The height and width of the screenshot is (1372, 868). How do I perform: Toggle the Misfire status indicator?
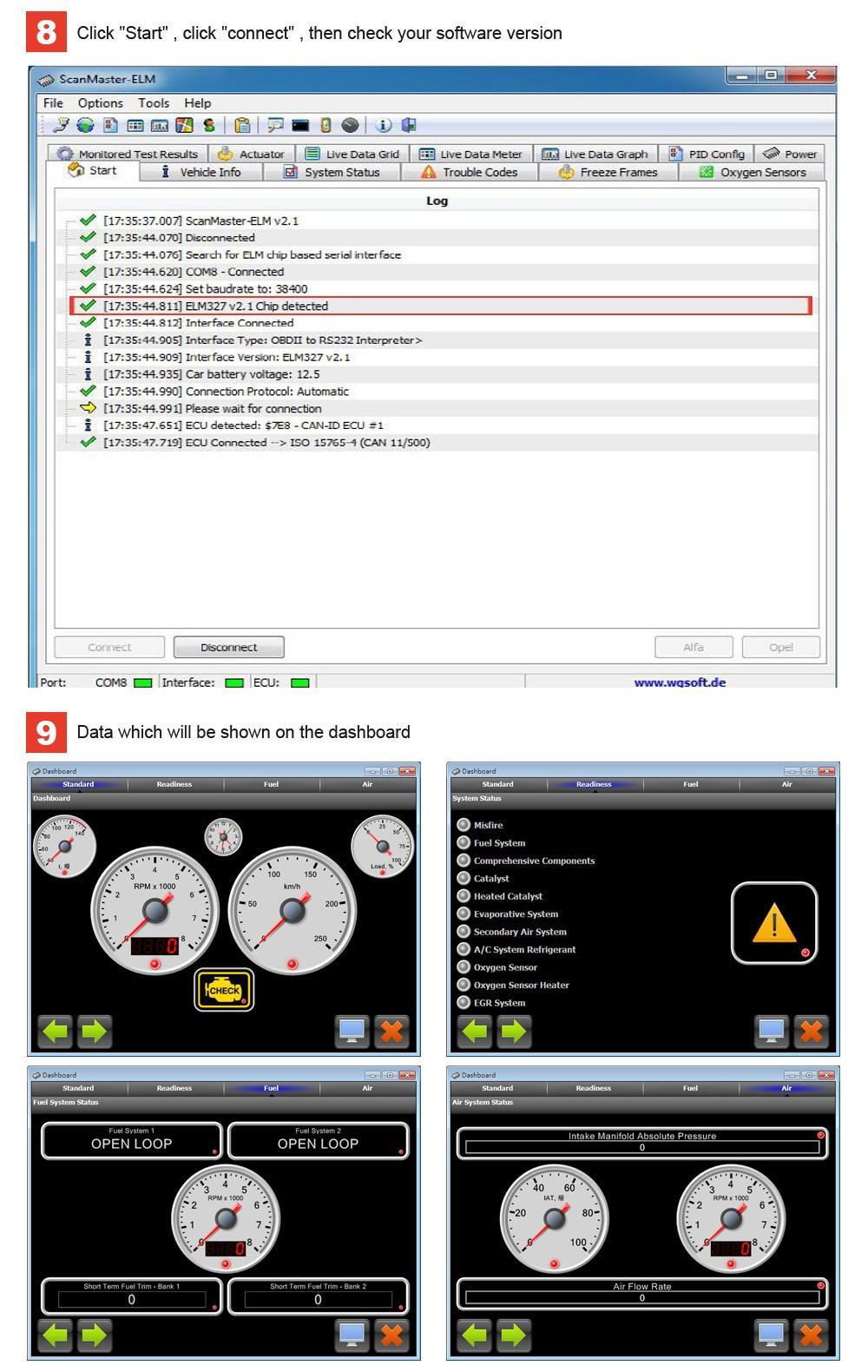(464, 825)
